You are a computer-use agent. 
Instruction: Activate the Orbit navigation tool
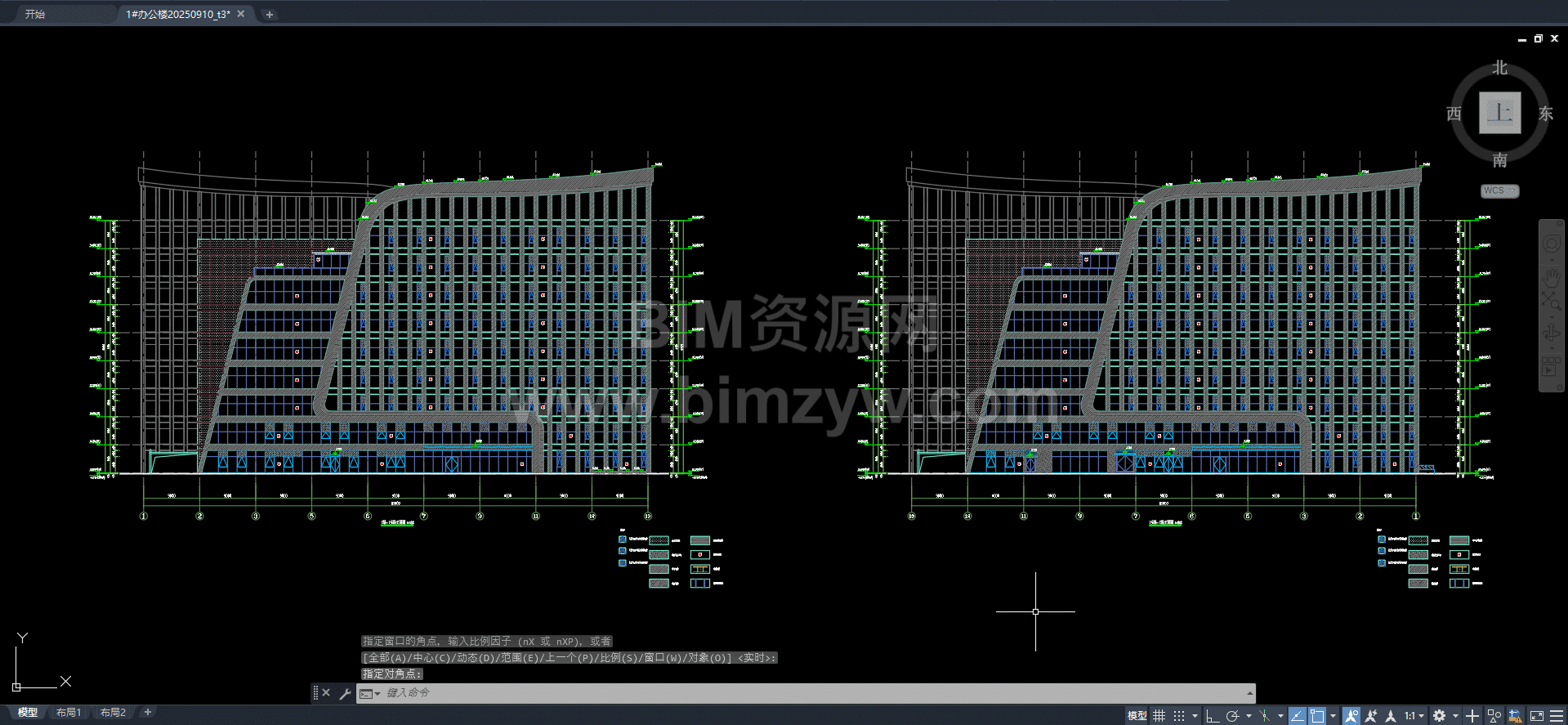pyautogui.click(x=1551, y=333)
